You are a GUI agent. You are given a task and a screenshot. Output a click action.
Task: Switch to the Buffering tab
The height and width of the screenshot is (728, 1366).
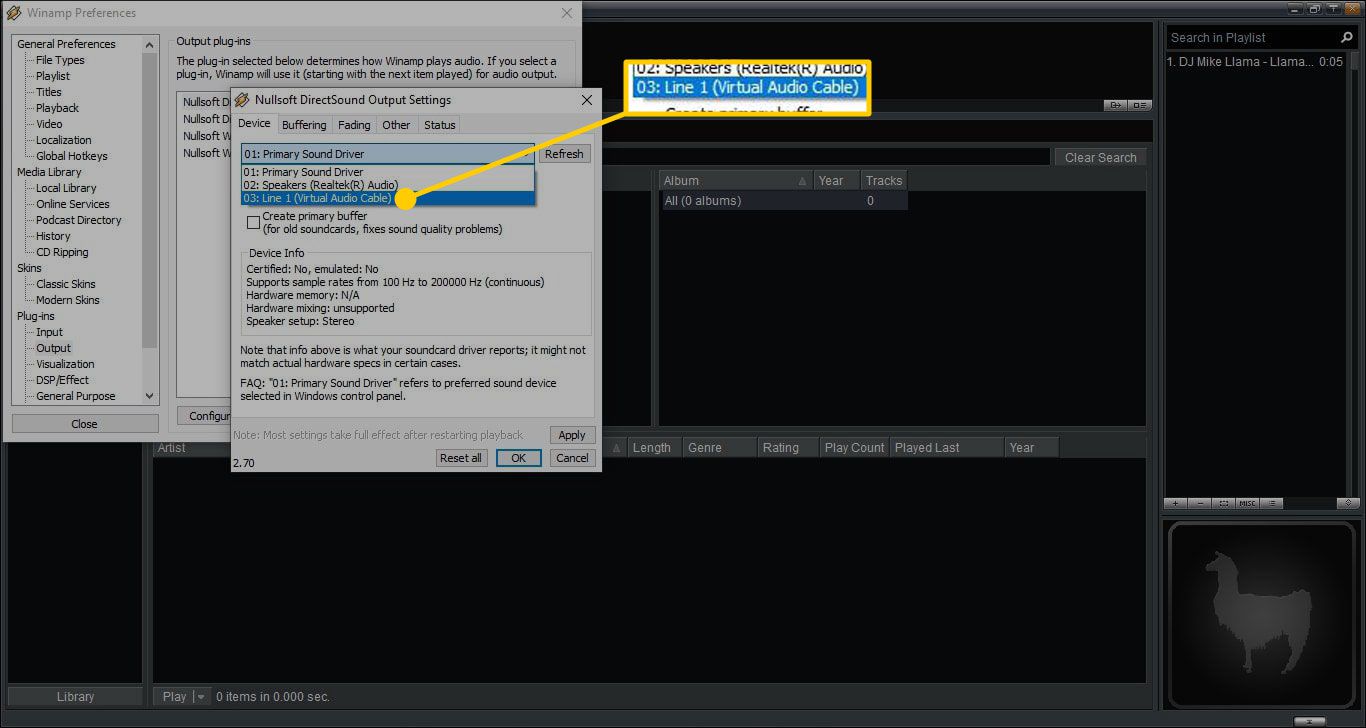click(x=304, y=125)
